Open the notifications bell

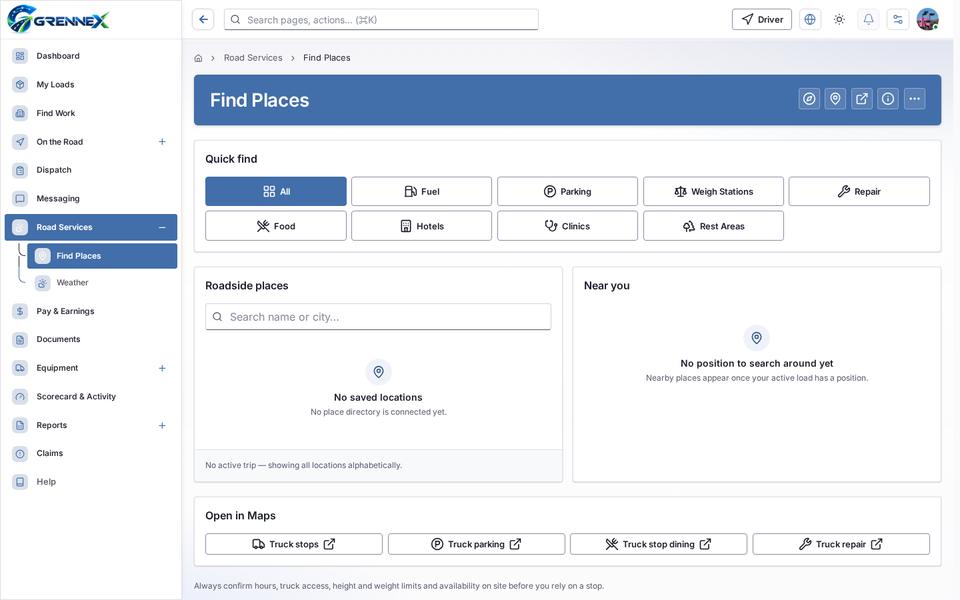(x=868, y=20)
